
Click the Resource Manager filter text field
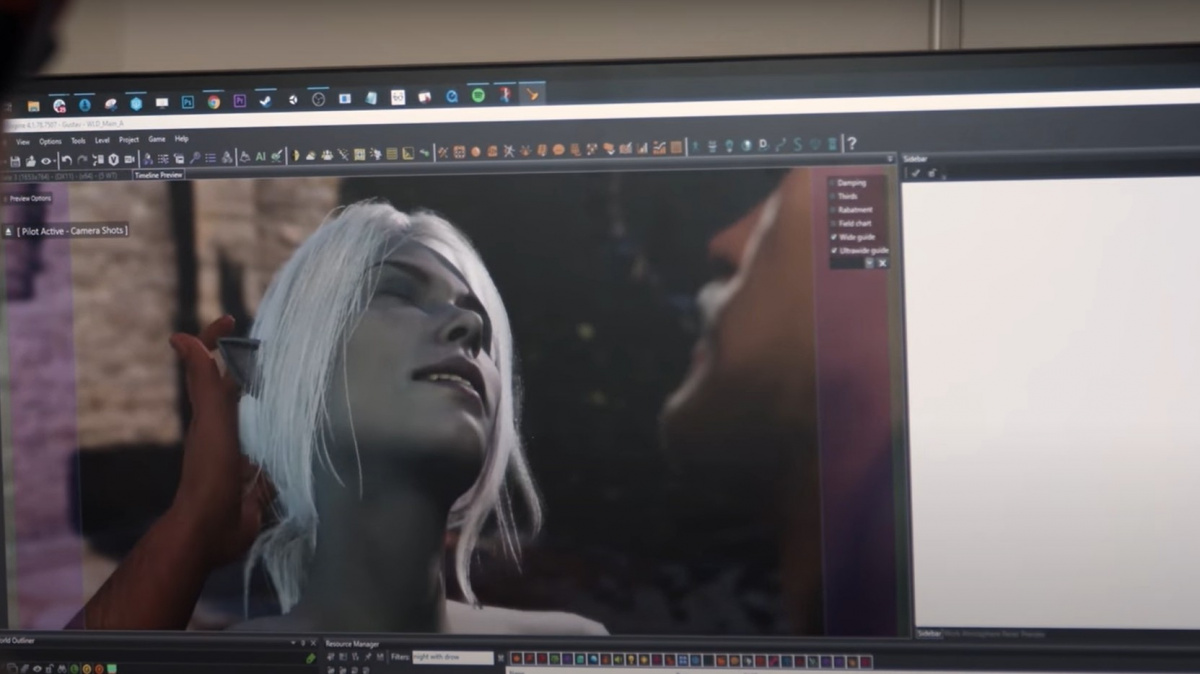pos(453,658)
